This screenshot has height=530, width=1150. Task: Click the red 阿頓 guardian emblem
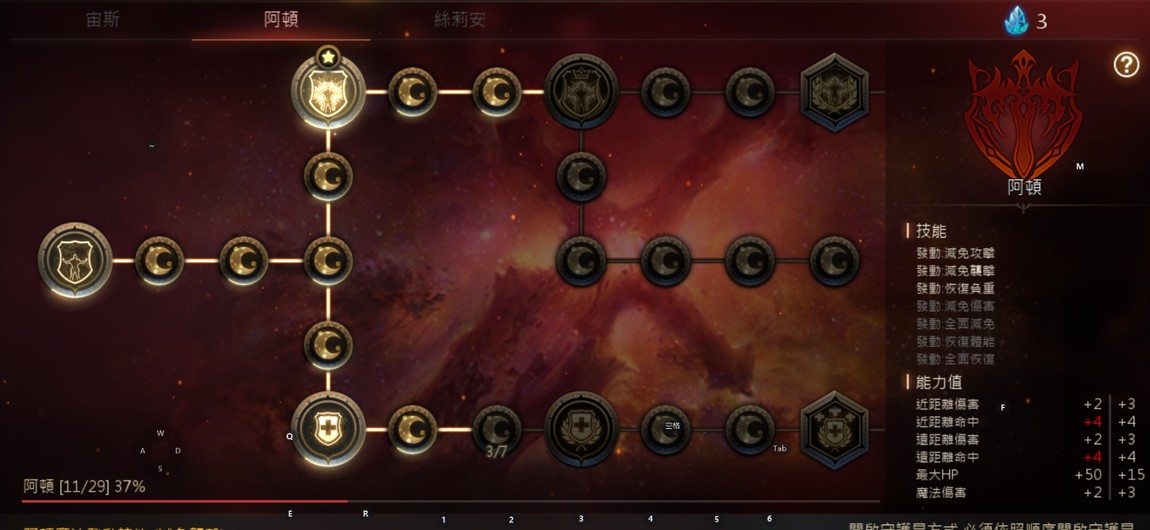[1023, 112]
